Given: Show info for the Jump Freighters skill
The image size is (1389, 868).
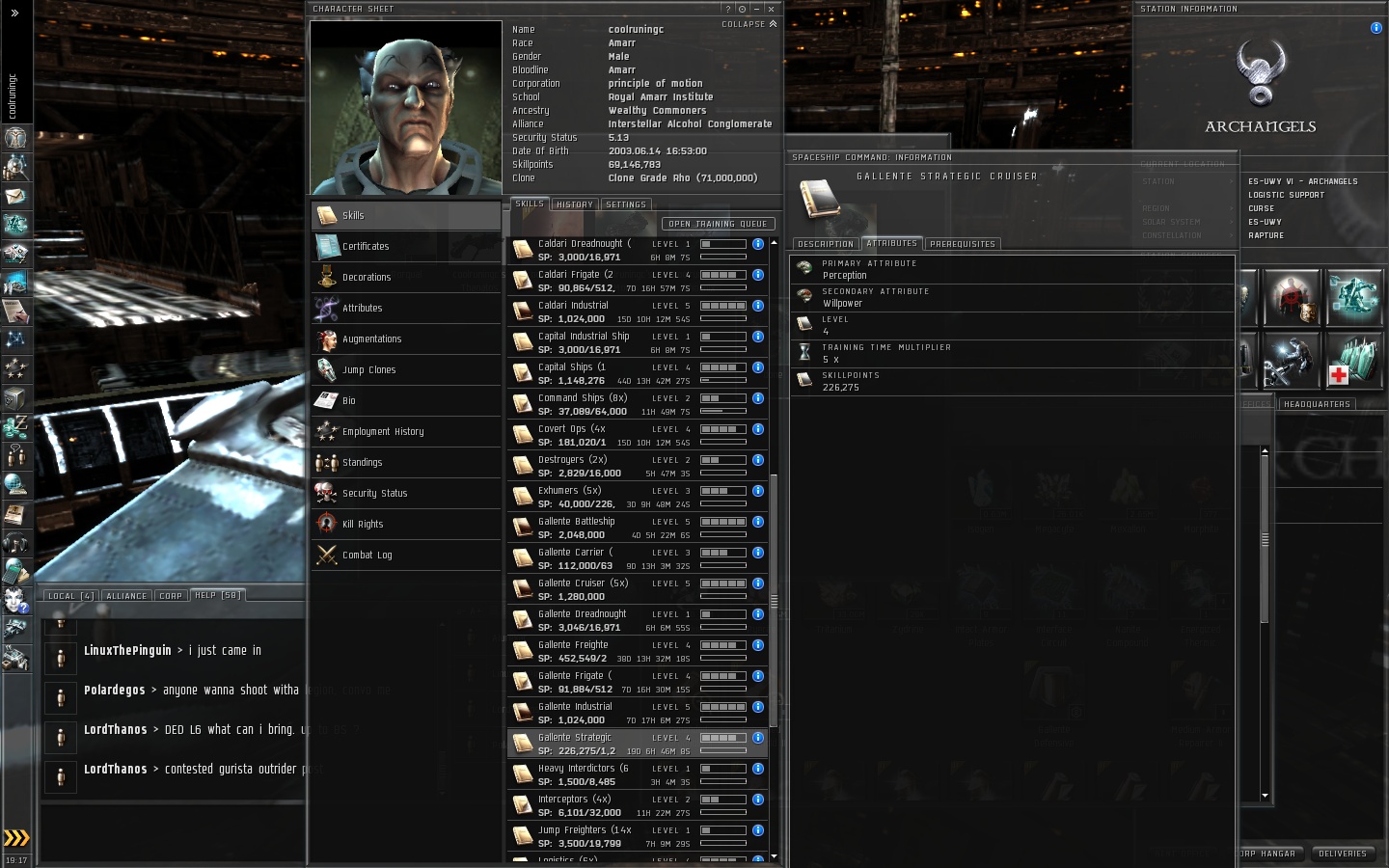Looking at the screenshot, I should (758, 830).
